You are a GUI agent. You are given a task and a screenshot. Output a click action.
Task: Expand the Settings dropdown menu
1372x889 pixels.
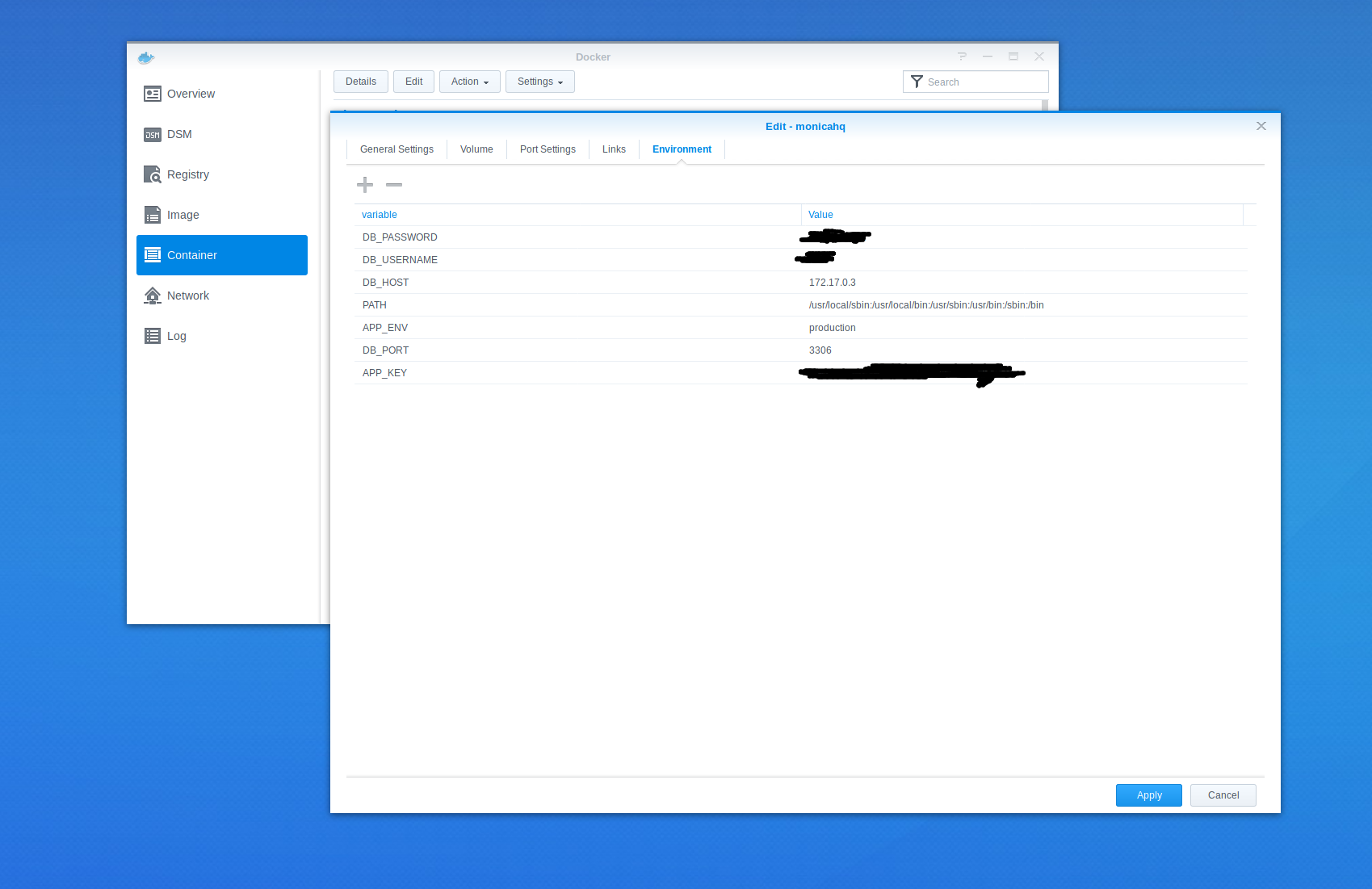(540, 82)
